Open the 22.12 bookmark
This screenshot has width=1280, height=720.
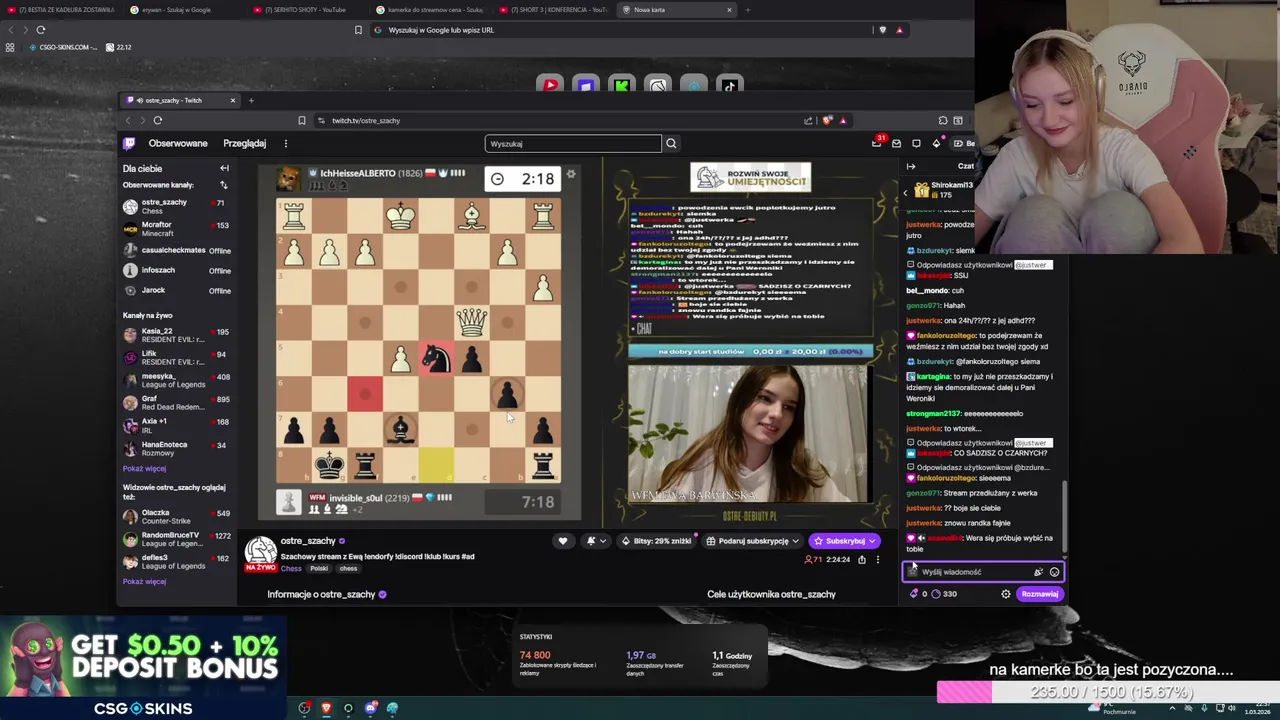[119, 47]
